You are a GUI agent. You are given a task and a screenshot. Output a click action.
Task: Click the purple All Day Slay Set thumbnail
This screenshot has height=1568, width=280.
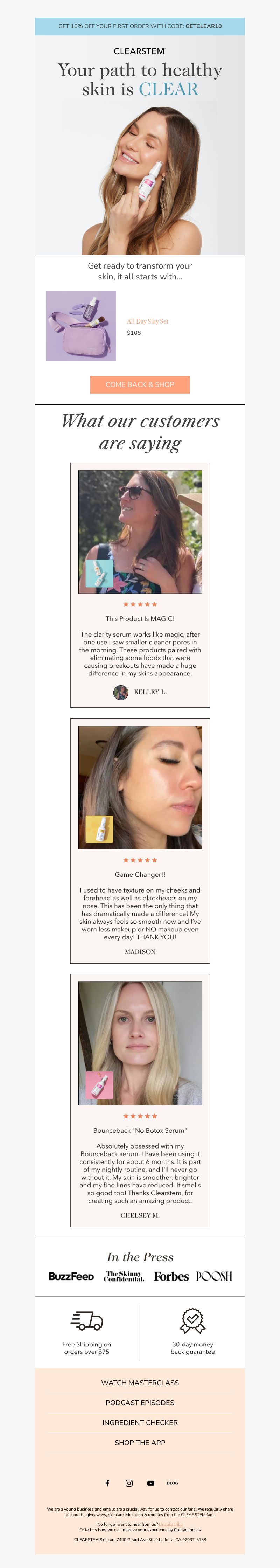tap(81, 326)
